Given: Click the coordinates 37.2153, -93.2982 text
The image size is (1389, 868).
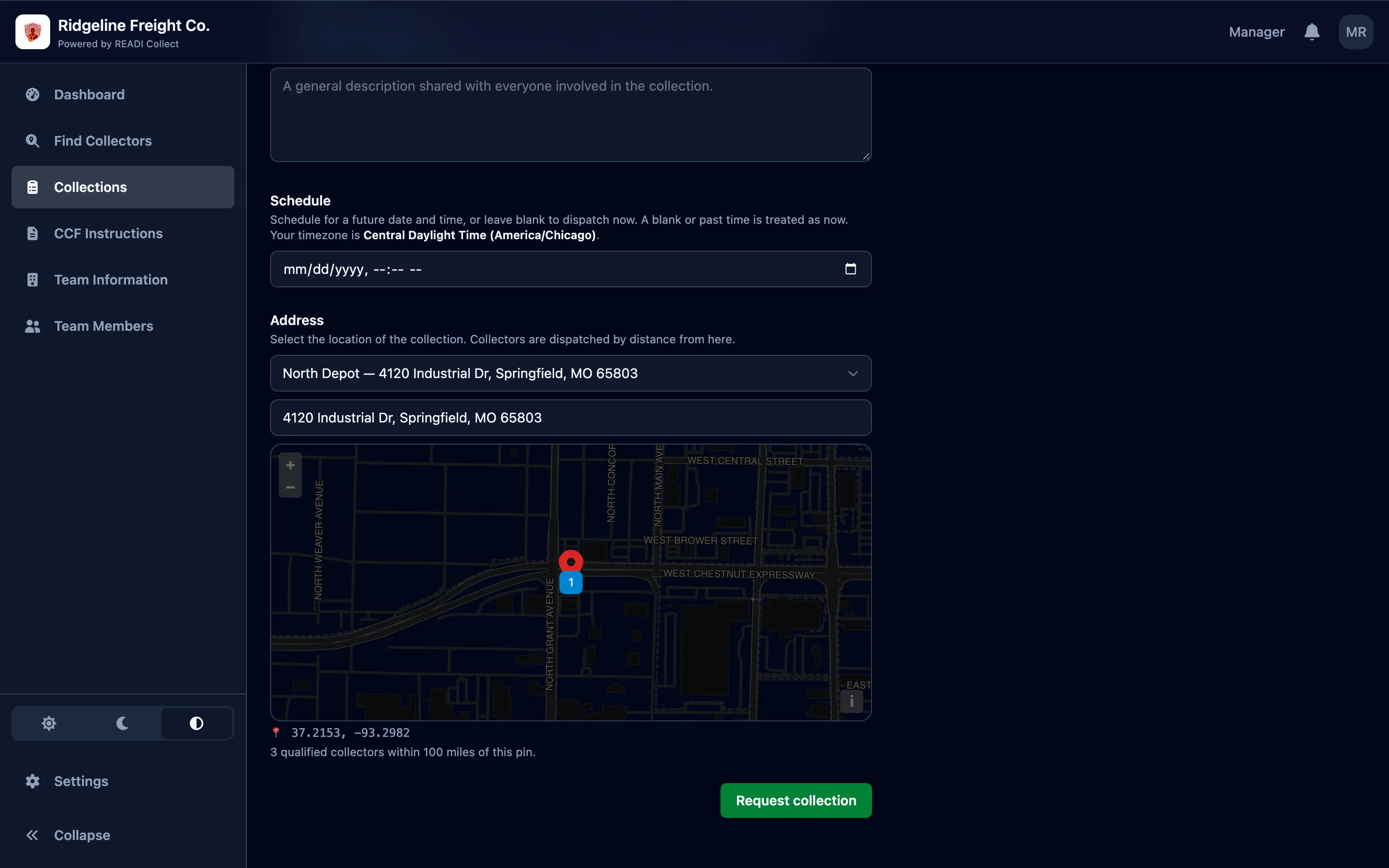Looking at the screenshot, I should [350, 733].
